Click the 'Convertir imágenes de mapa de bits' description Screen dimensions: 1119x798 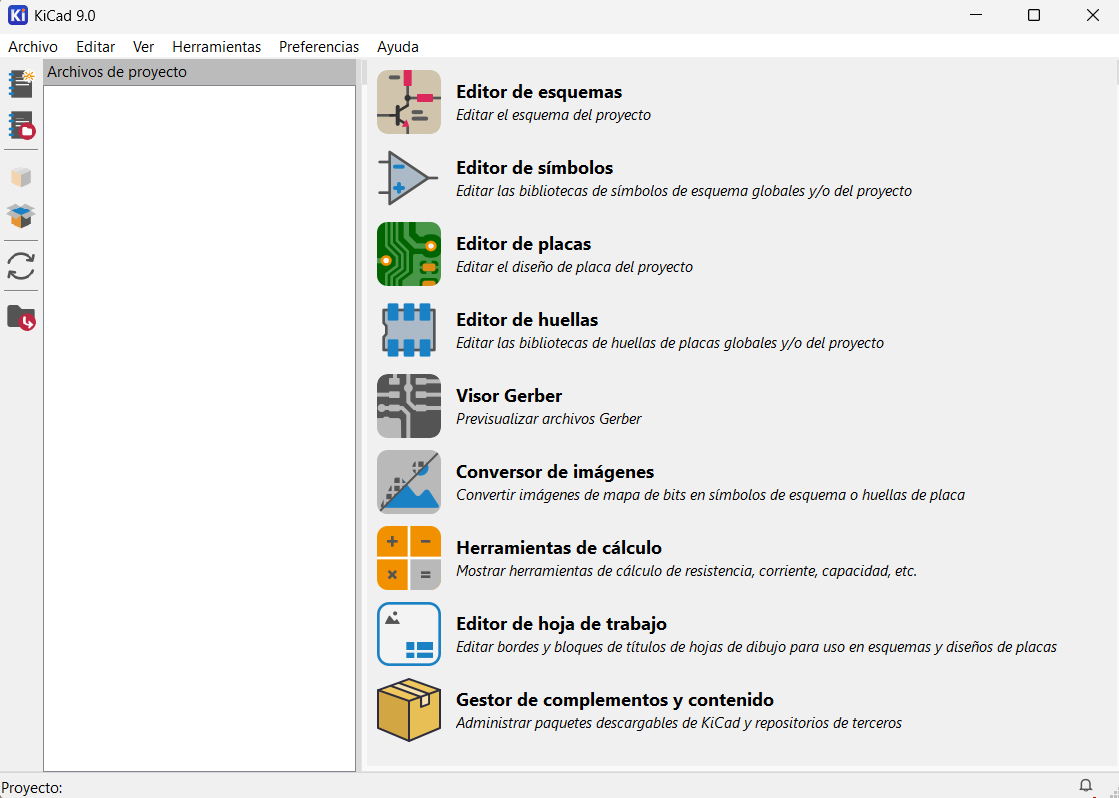(711, 495)
